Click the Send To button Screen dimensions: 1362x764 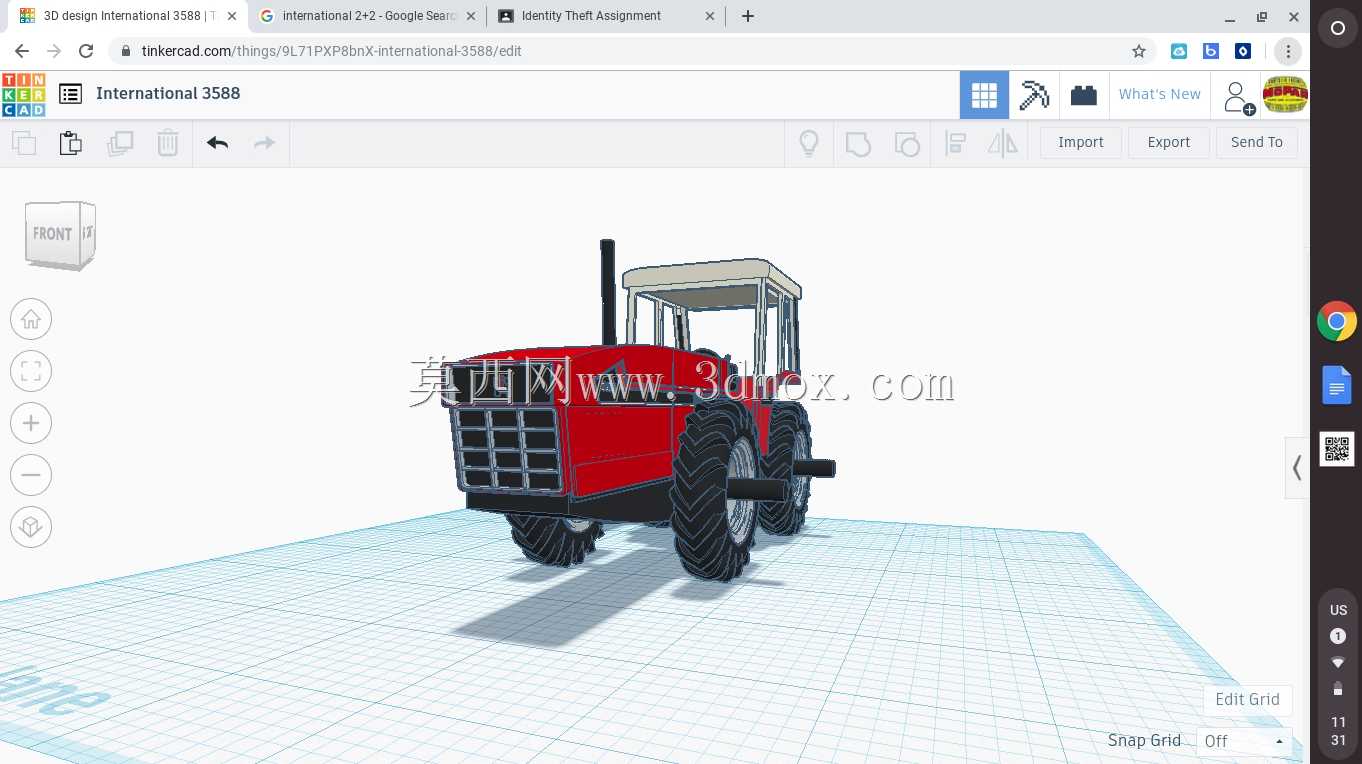coord(1257,142)
